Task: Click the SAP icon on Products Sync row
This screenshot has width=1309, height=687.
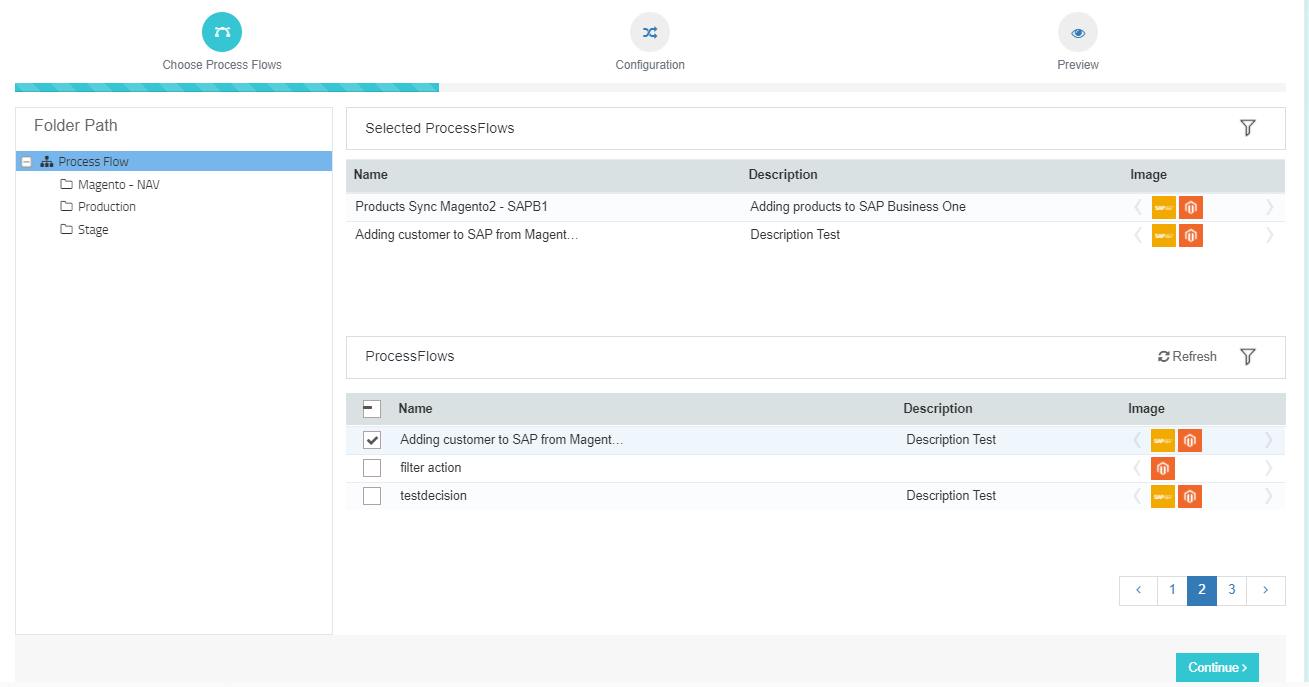Action: pos(1162,207)
